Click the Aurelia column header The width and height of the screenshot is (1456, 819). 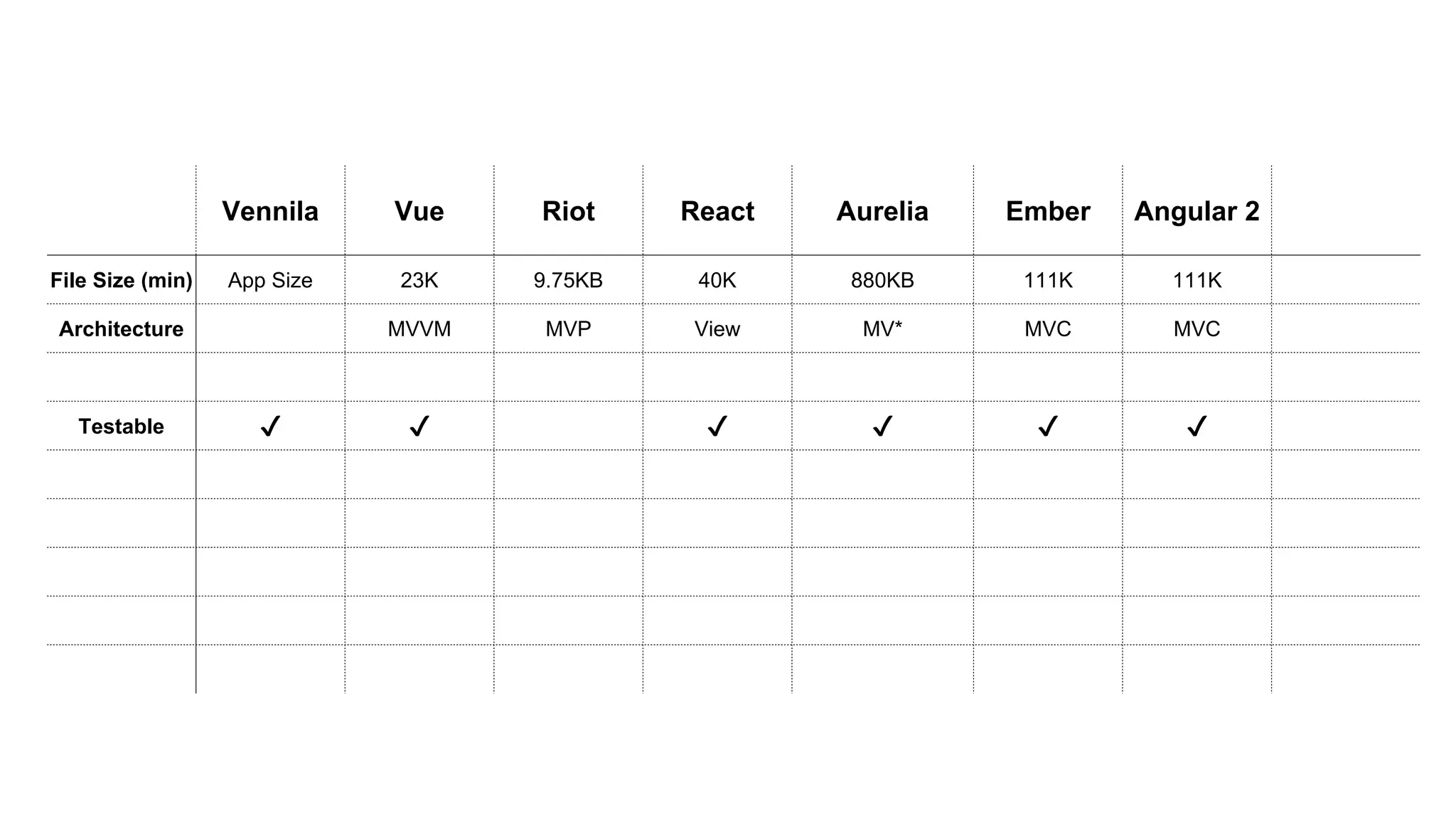click(882, 211)
